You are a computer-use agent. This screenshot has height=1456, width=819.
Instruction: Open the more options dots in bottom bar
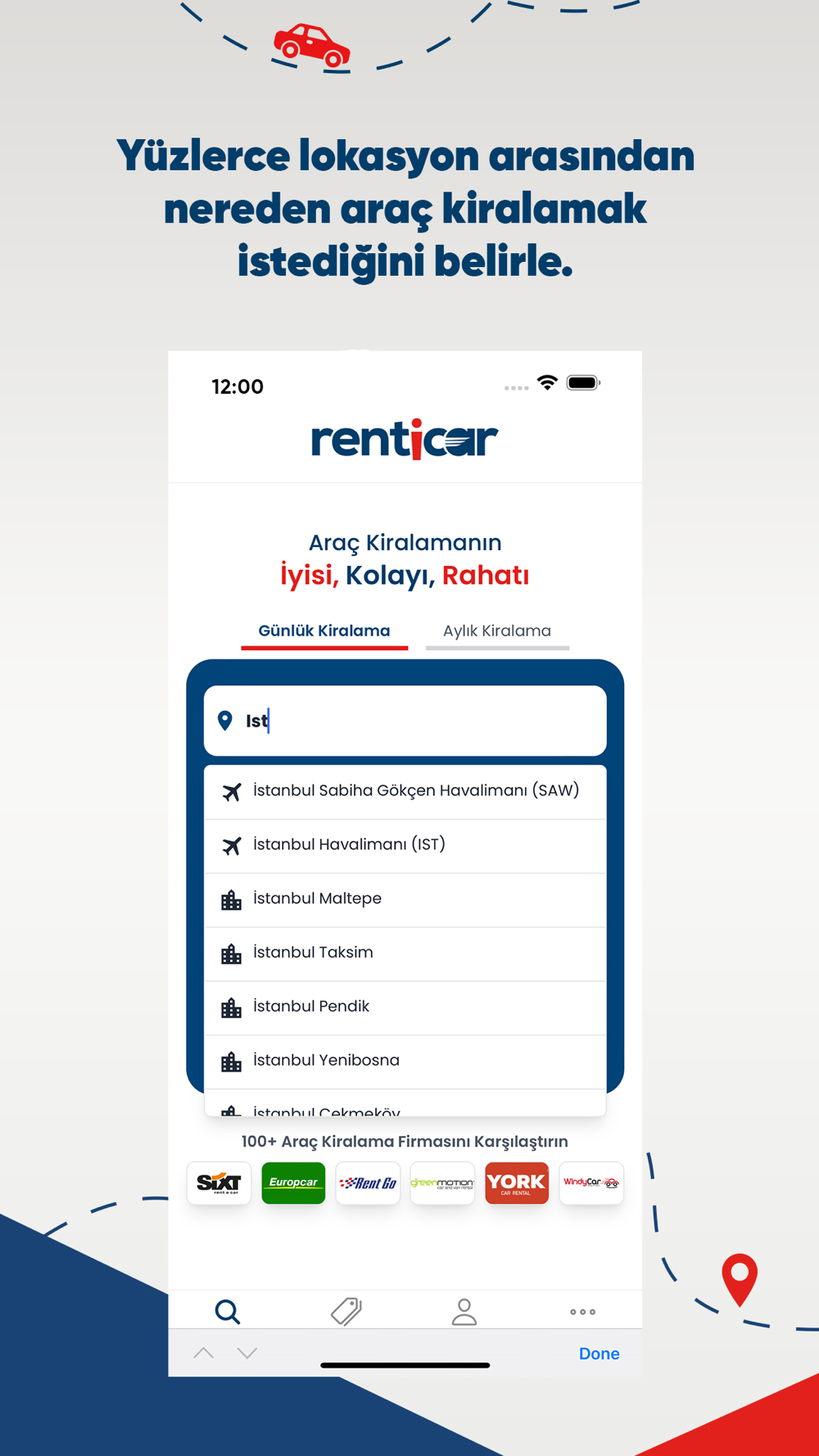(583, 1312)
